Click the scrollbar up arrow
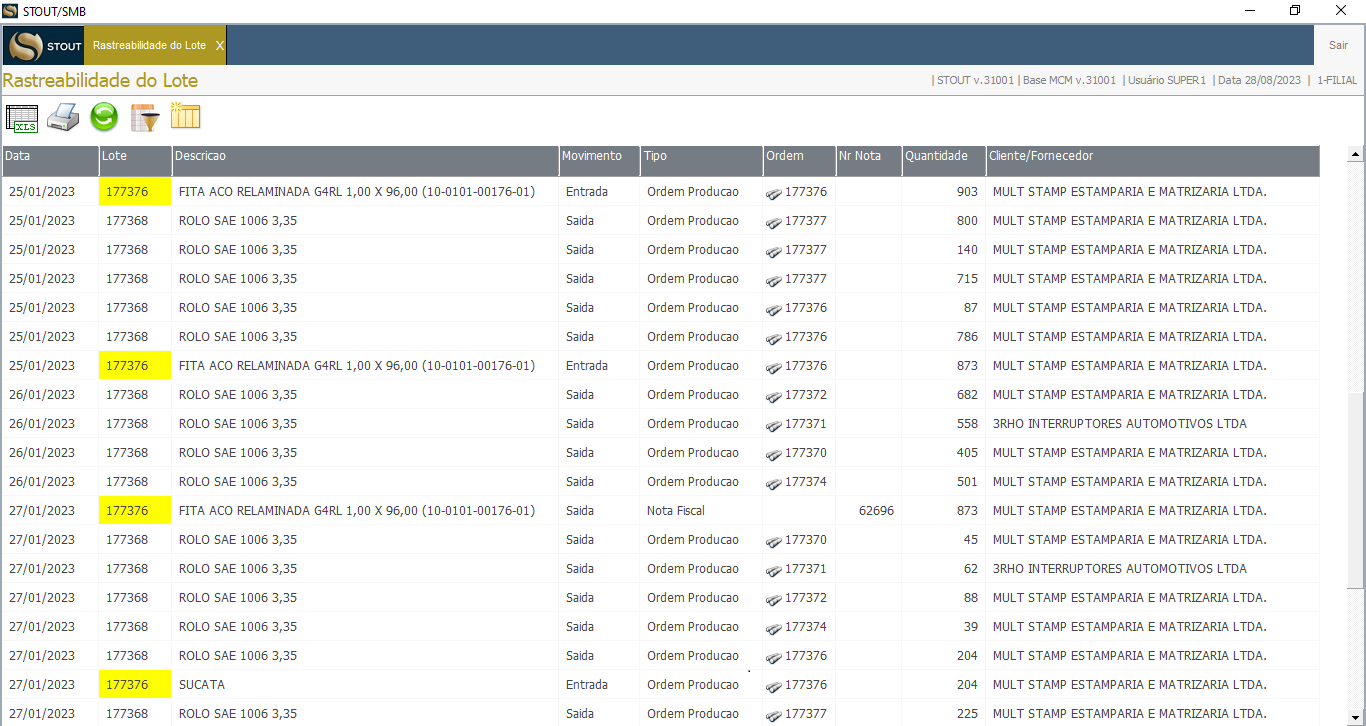1366x726 pixels. tap(1356, 155)
